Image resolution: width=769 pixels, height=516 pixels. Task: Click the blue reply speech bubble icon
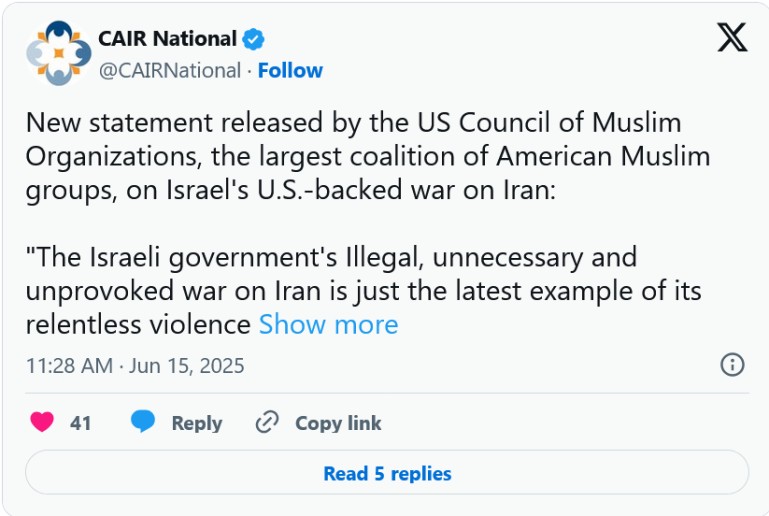(143, 422)
